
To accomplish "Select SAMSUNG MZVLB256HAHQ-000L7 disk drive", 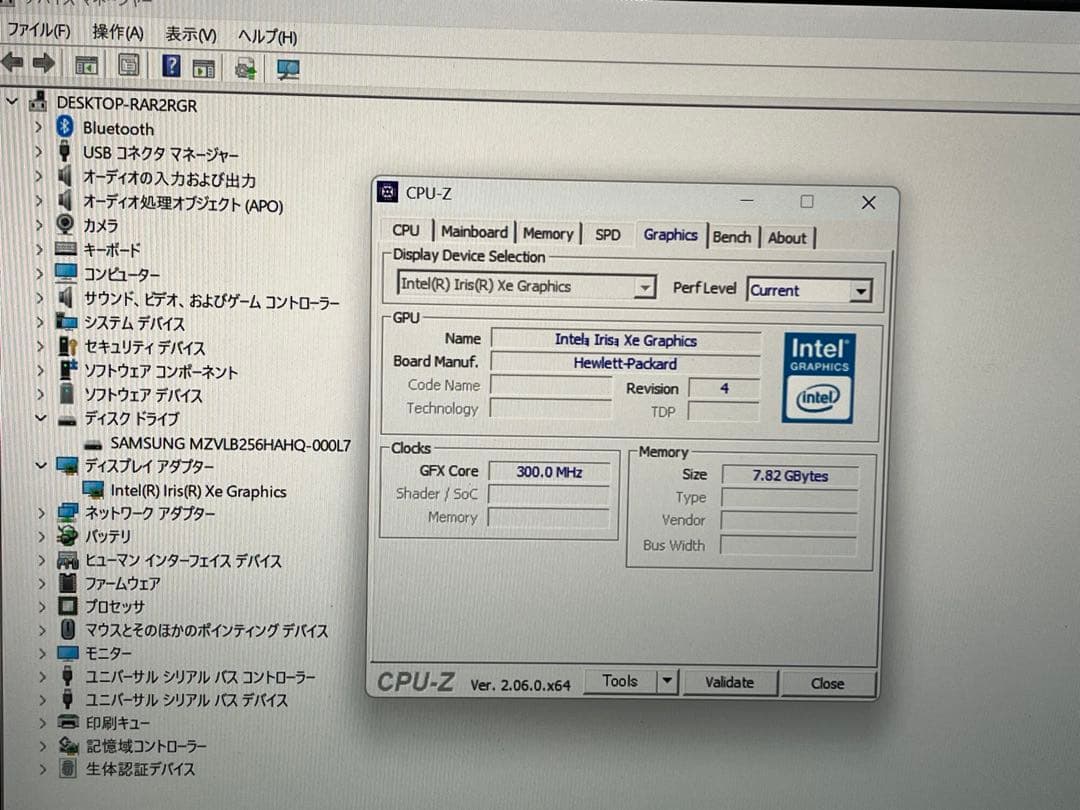I will coord(230,444).
